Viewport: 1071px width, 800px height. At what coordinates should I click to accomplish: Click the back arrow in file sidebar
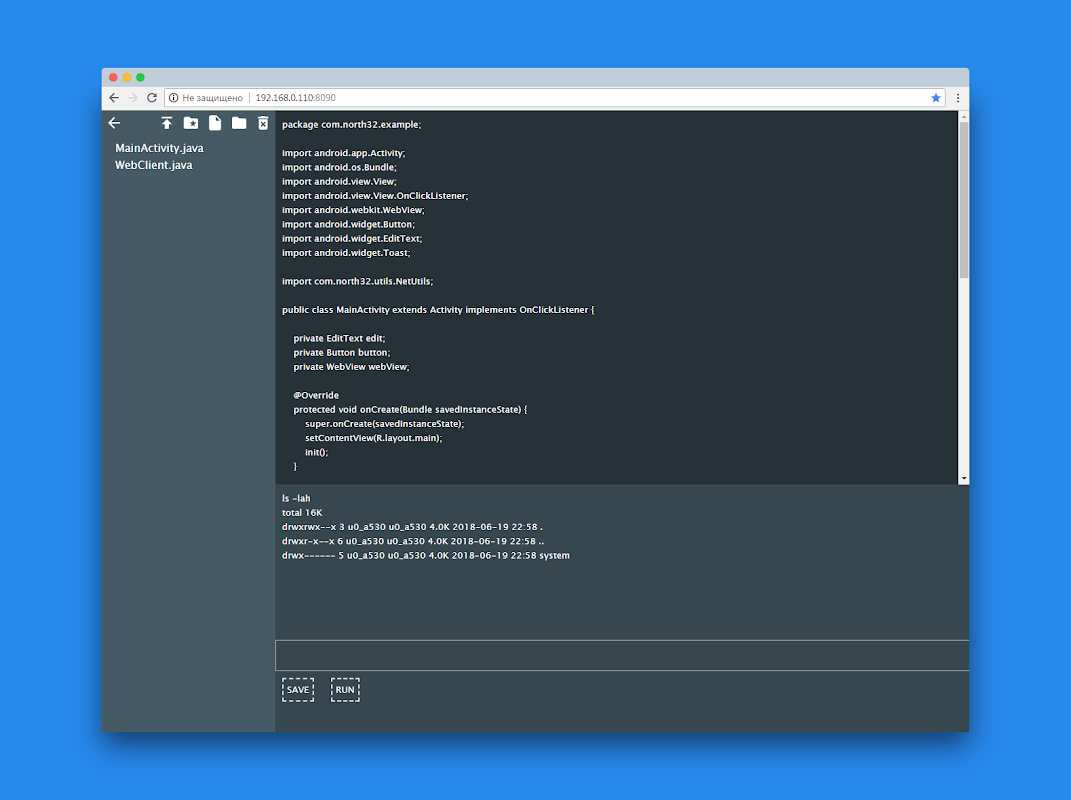coord(114,123)
